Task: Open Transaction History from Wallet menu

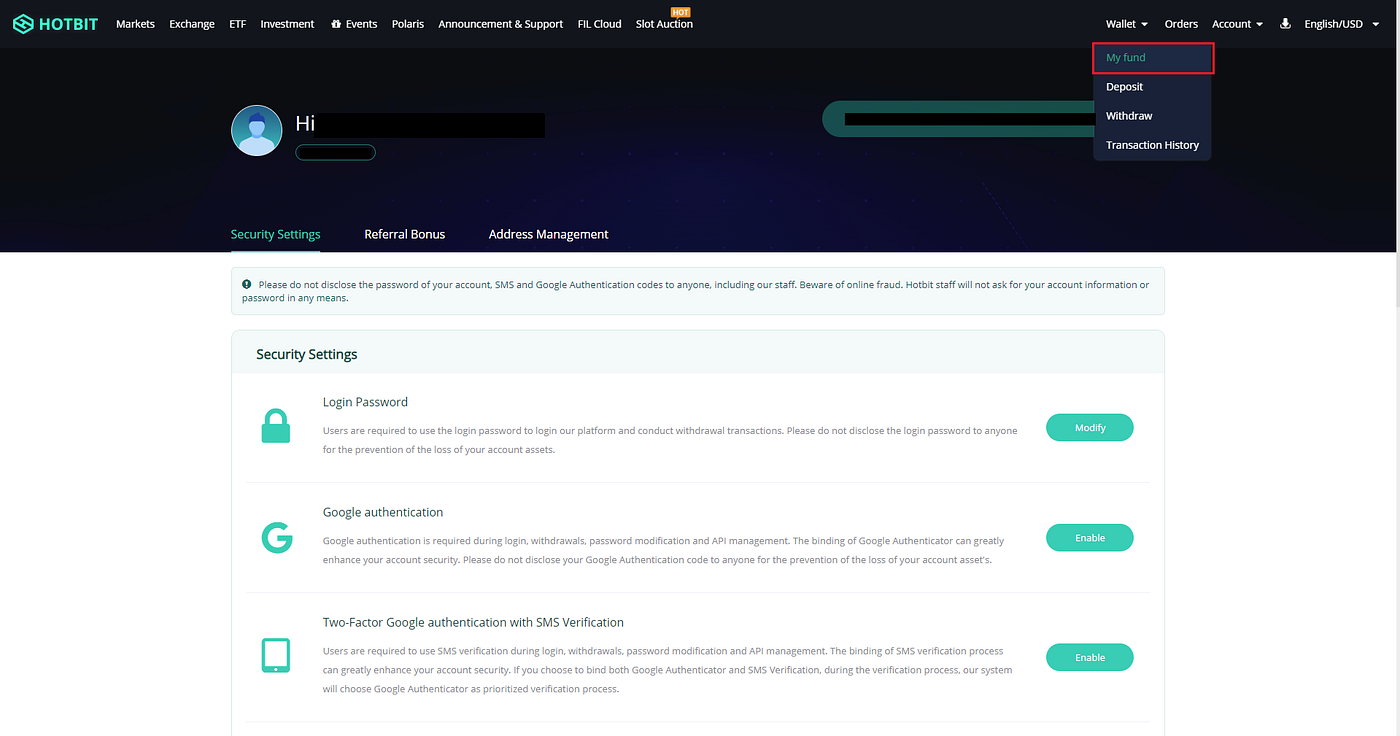Action: coord(1153,145)
